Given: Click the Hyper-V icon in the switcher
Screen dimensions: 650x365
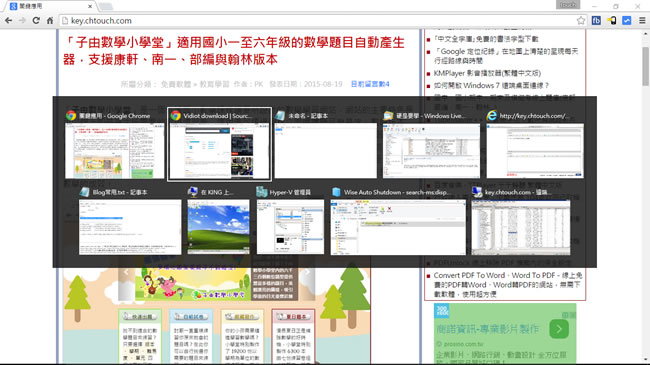Looking at the screenshot, I should coord(262,192).
